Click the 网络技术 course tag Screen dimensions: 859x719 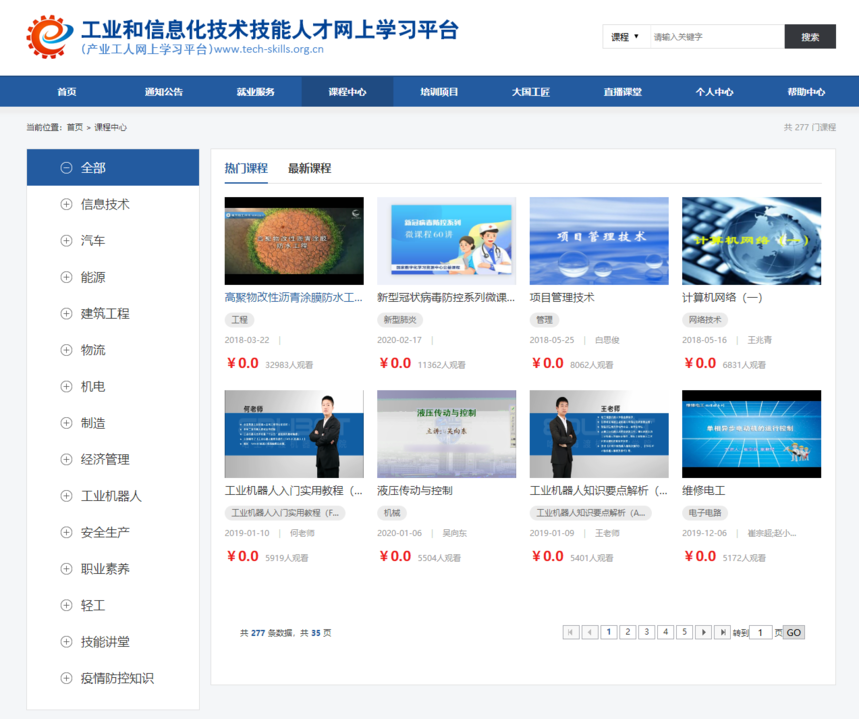705,319
